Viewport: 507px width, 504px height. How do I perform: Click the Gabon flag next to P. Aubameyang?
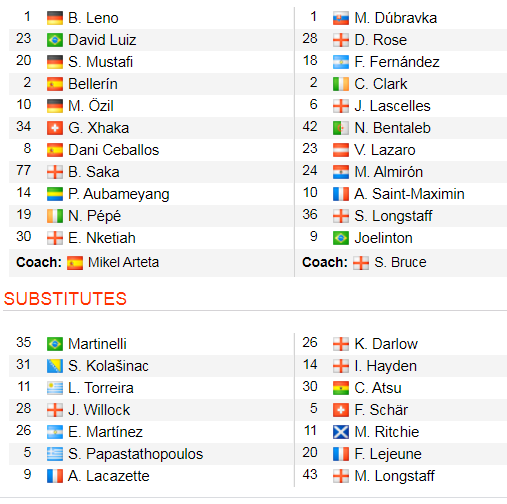[x=55, y=194]
